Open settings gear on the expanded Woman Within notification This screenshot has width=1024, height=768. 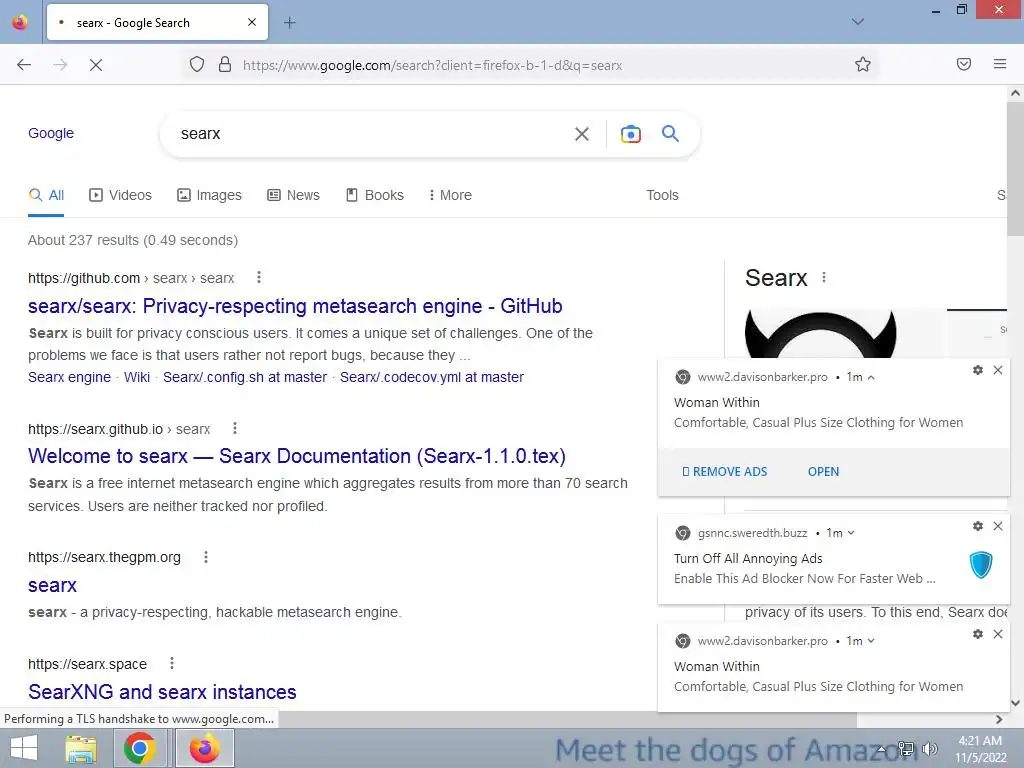pos(978,370)
